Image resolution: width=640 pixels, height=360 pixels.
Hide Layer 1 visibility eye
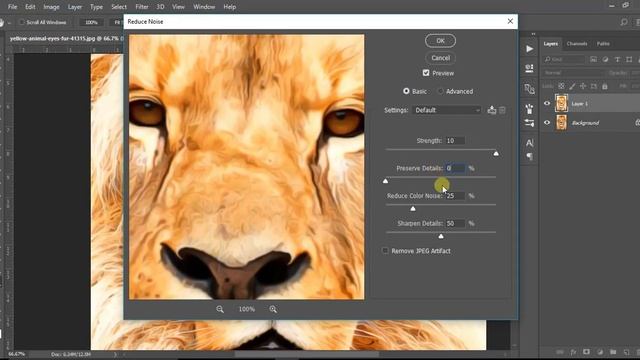547,103
